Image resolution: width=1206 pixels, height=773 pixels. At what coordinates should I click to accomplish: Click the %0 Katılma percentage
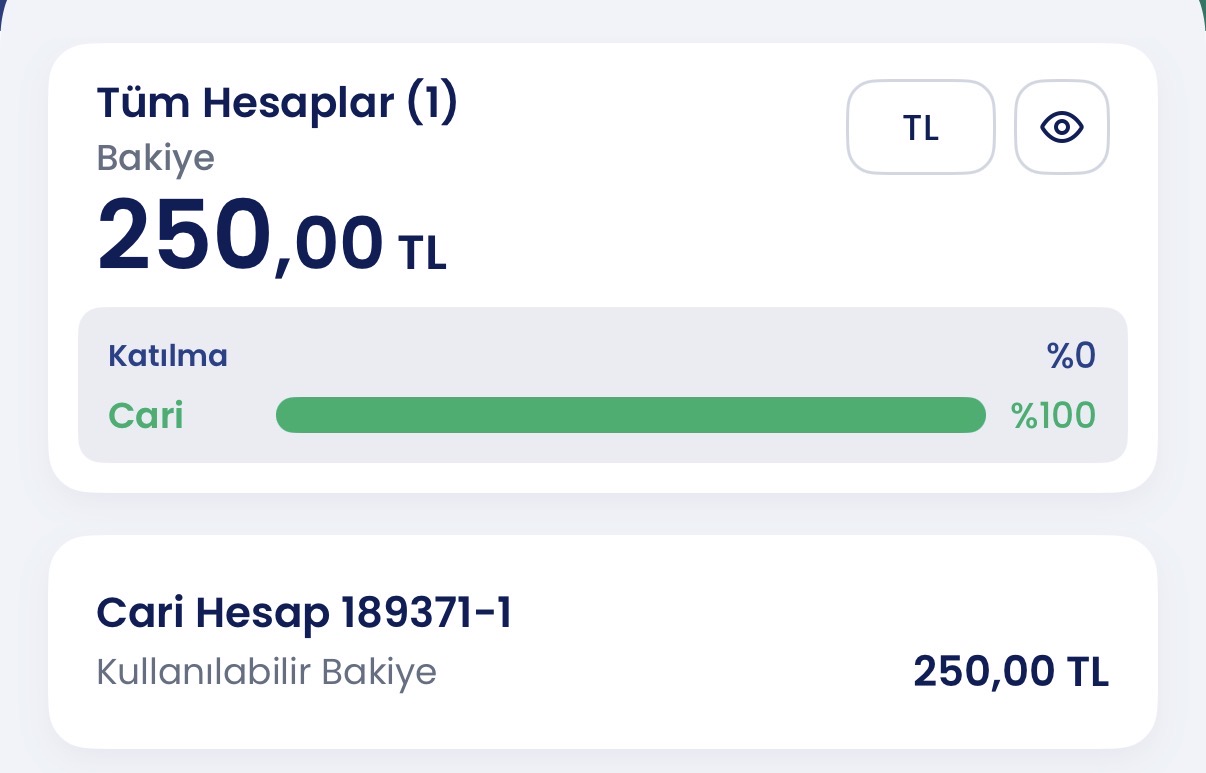pyautogui.click(x=1072, y=355)
